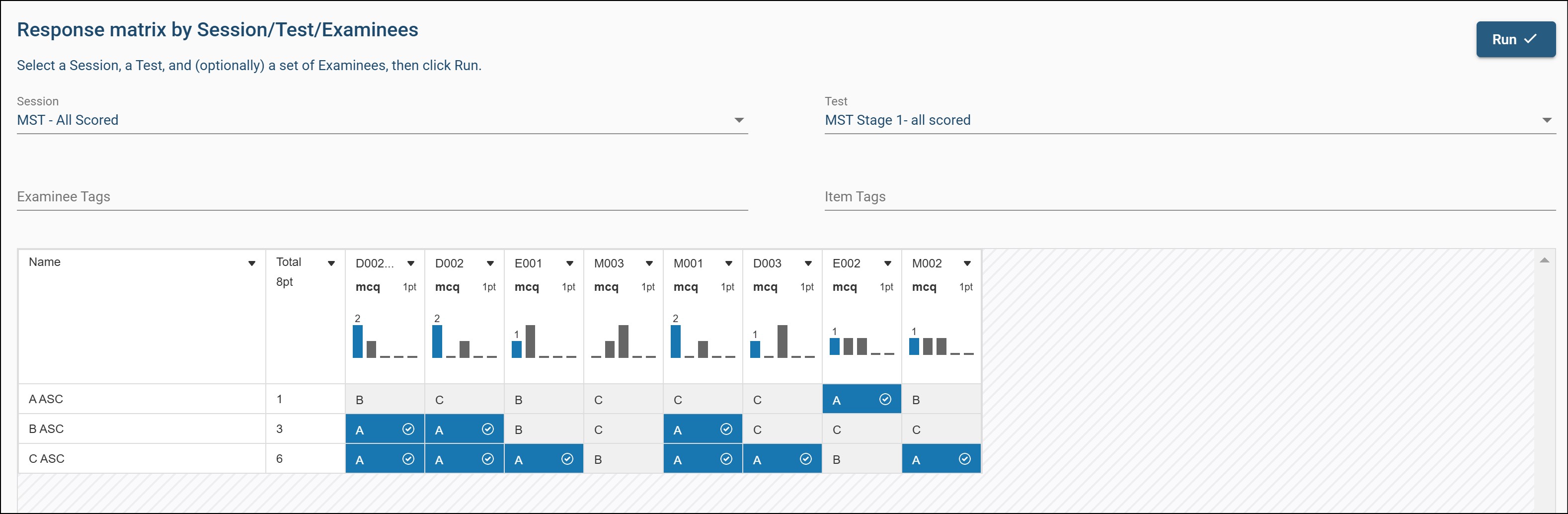Open the M003 column menu arrow

click(649, 263)
